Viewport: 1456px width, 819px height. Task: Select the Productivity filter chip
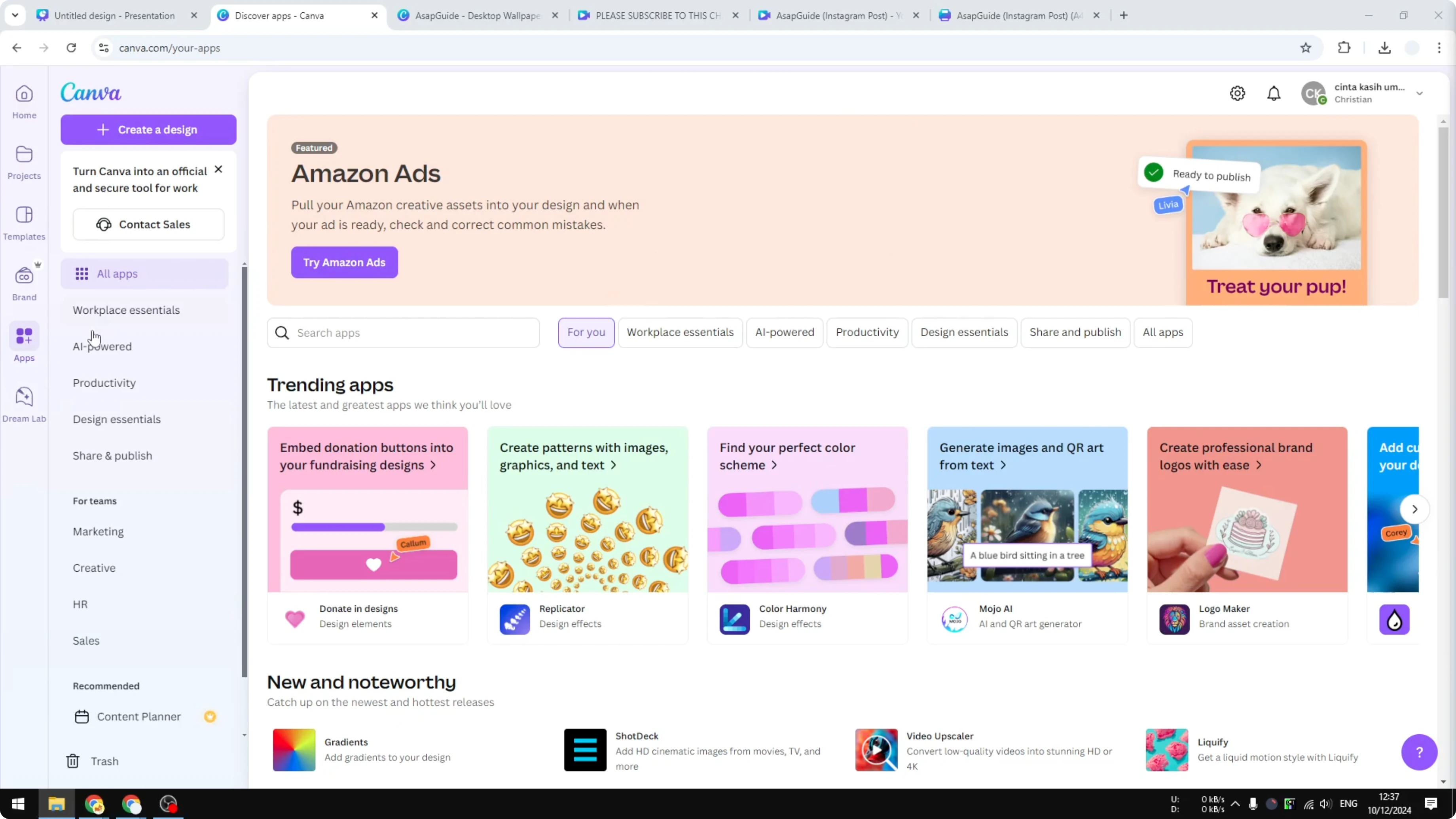tap(866, 332)
